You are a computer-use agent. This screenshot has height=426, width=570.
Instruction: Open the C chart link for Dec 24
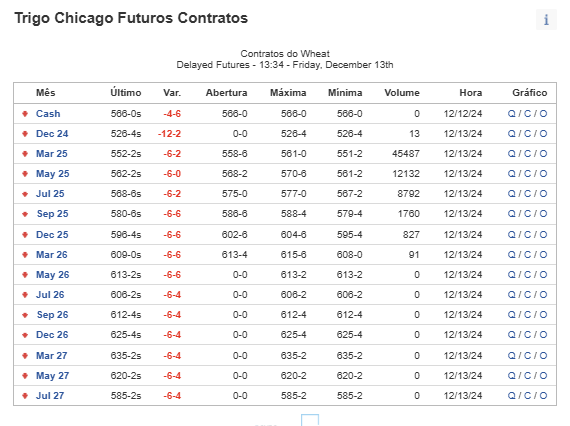click(527, 134)
